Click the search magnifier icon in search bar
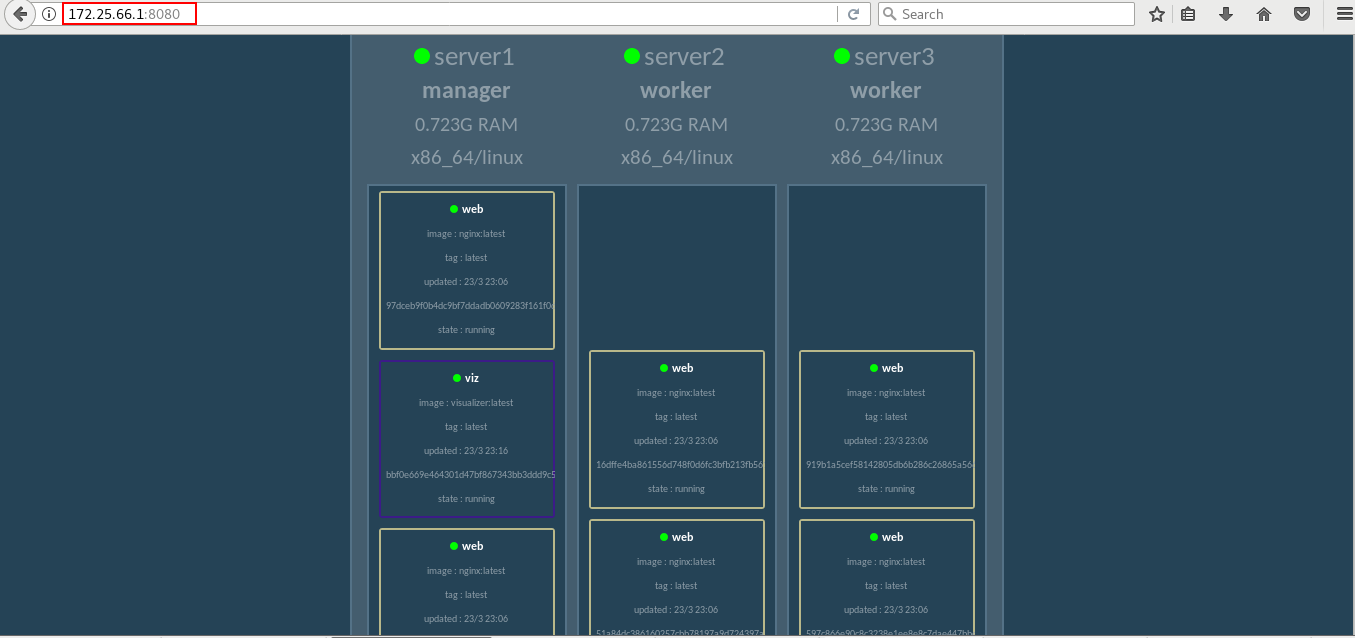The image size is (1355, 638). click(x=888, y=14)
